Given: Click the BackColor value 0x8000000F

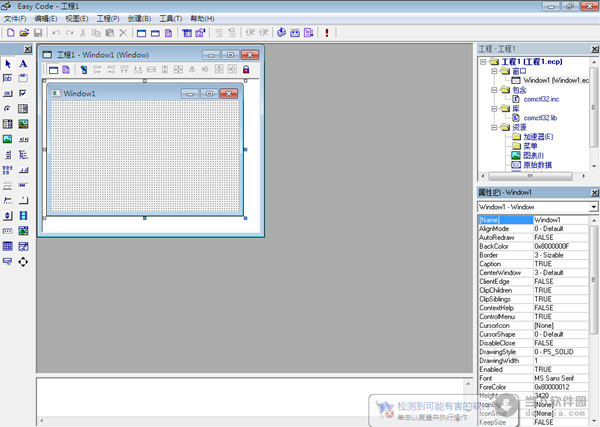Looking at the screenshot, I should click(561, 246).
